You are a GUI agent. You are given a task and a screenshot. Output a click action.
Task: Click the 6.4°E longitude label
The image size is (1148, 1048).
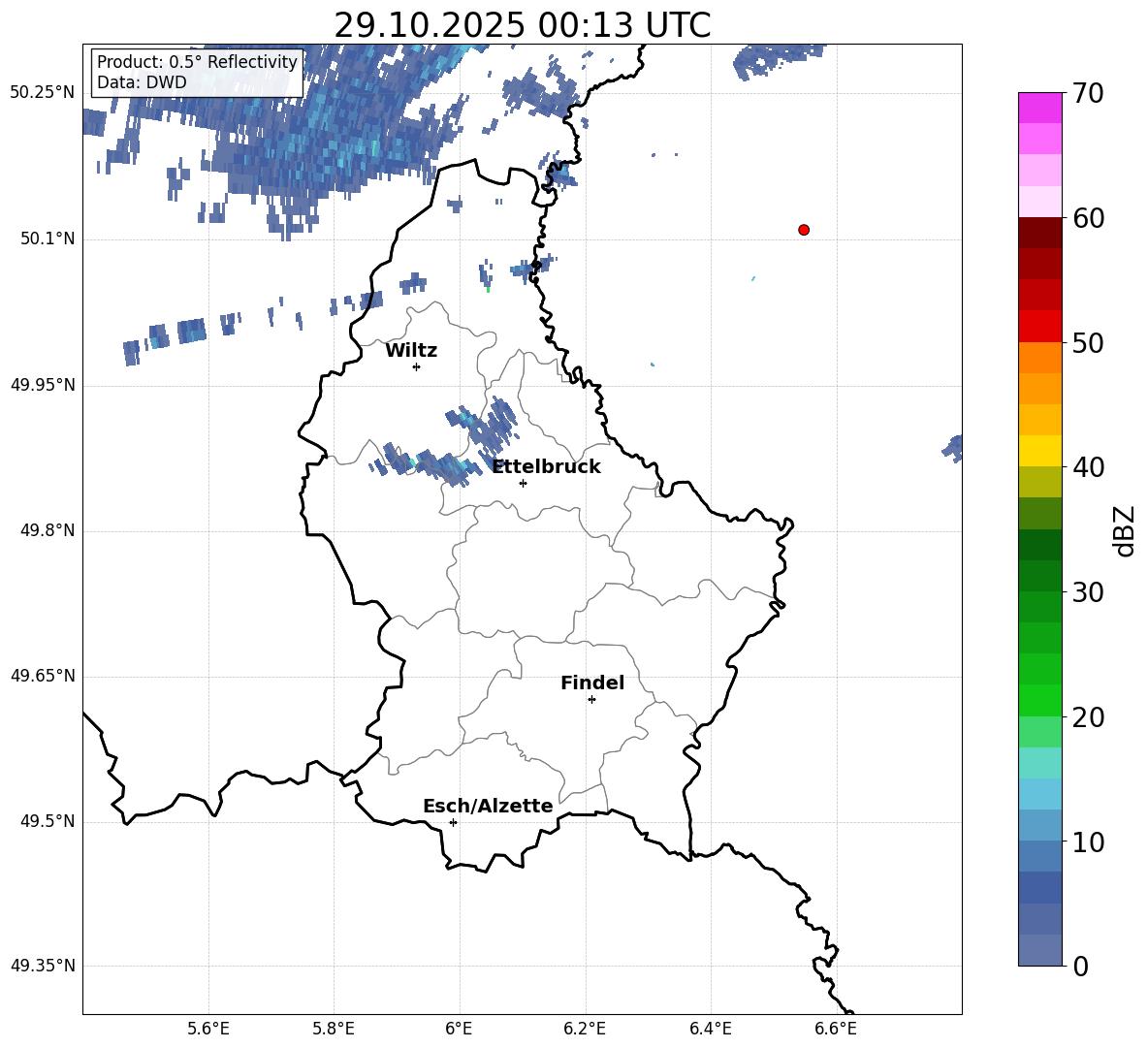[710, 1029]
